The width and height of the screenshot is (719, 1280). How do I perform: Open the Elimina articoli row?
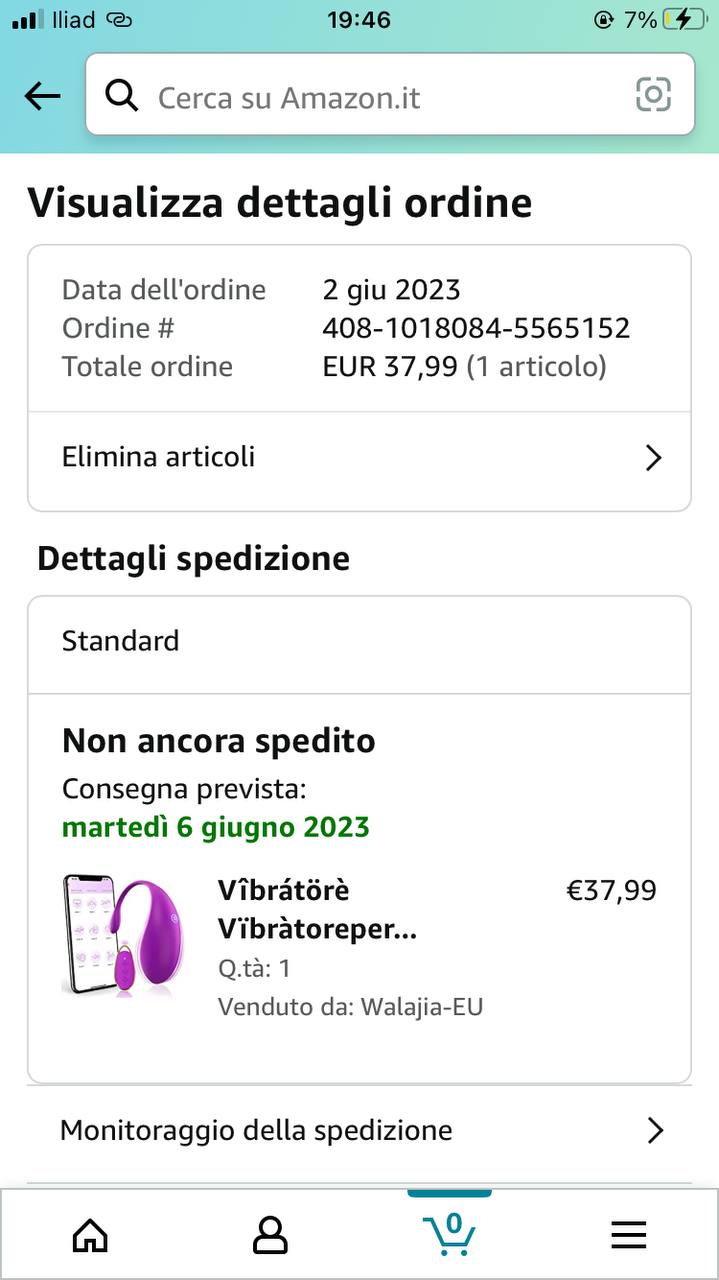pos(359,458)
